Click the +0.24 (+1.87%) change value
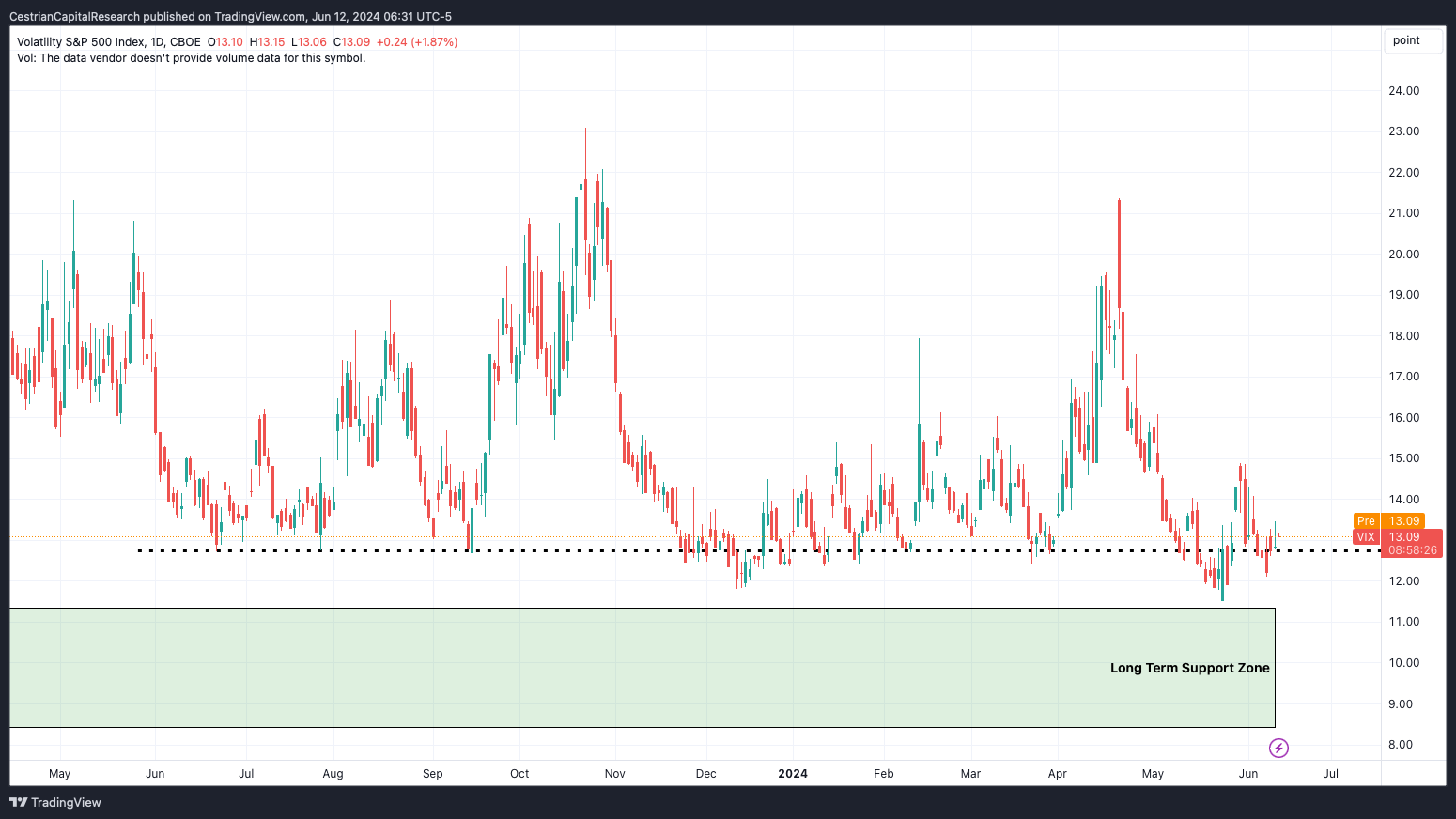This screenshot has width=1456, height=819. [417, 42]
